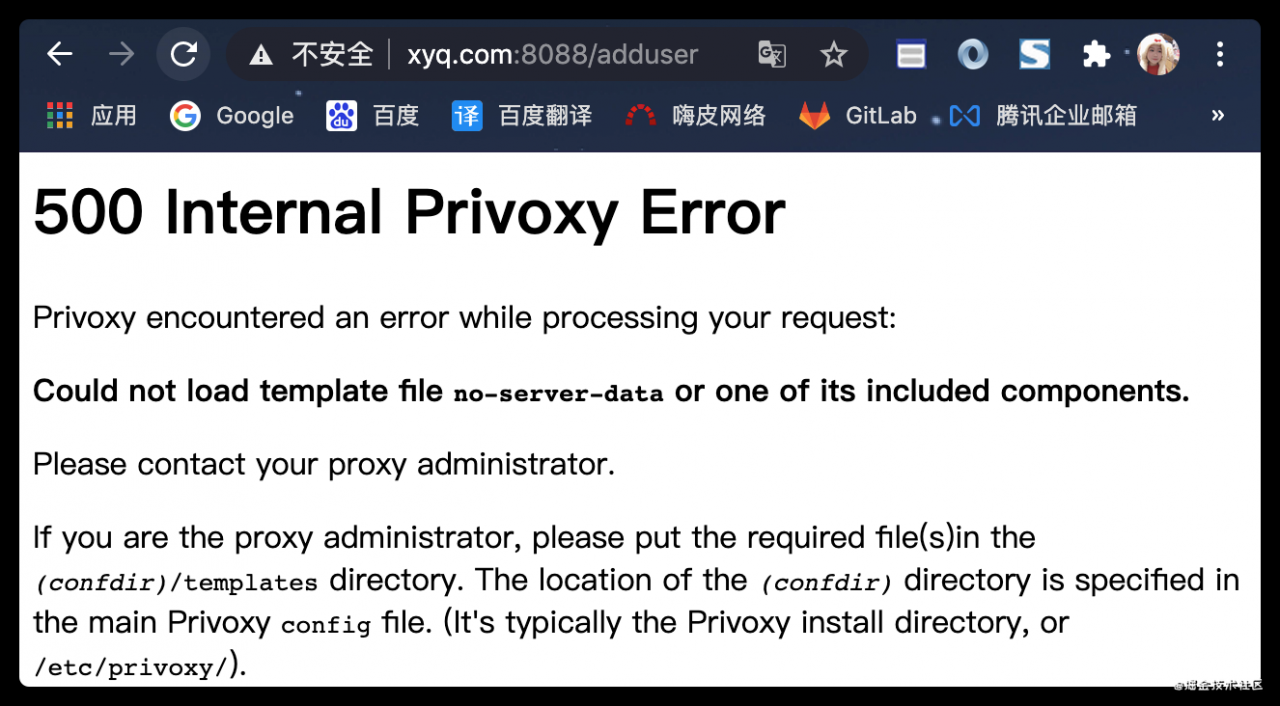The height and width of the screenshot is (706, 1280).
Task: Bookmark this page with the star
Action: click(x=833, y=54)
